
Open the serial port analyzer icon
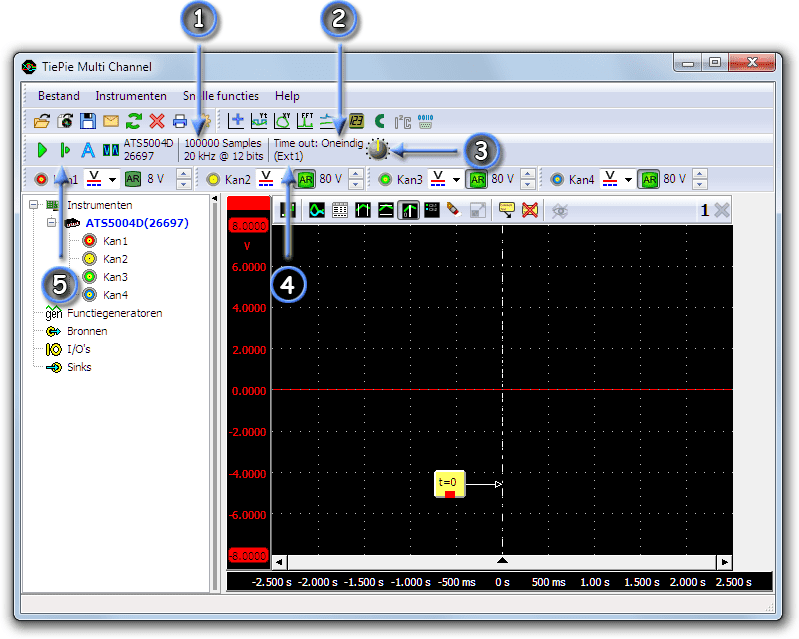(x=425, y=121)
